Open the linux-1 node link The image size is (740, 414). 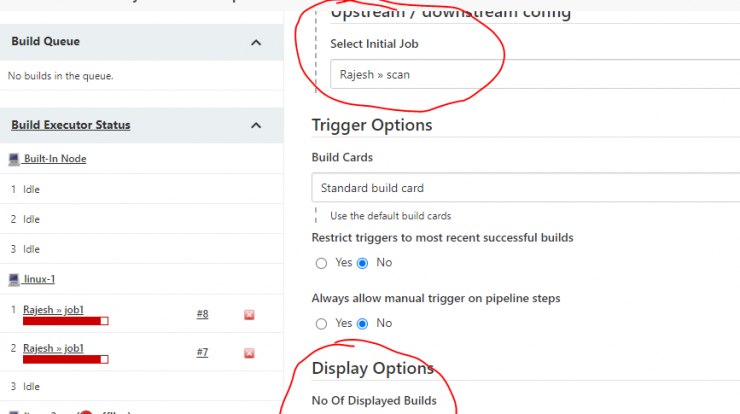pyautogui.click(x=39, y=279)
